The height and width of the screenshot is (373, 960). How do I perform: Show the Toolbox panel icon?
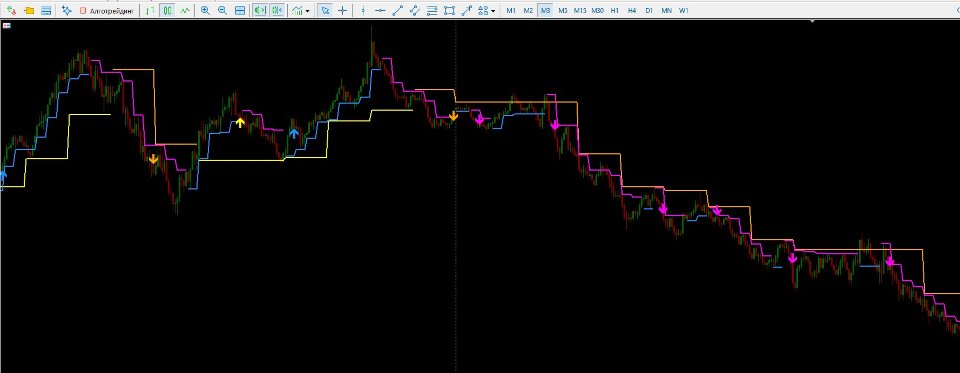46,10
